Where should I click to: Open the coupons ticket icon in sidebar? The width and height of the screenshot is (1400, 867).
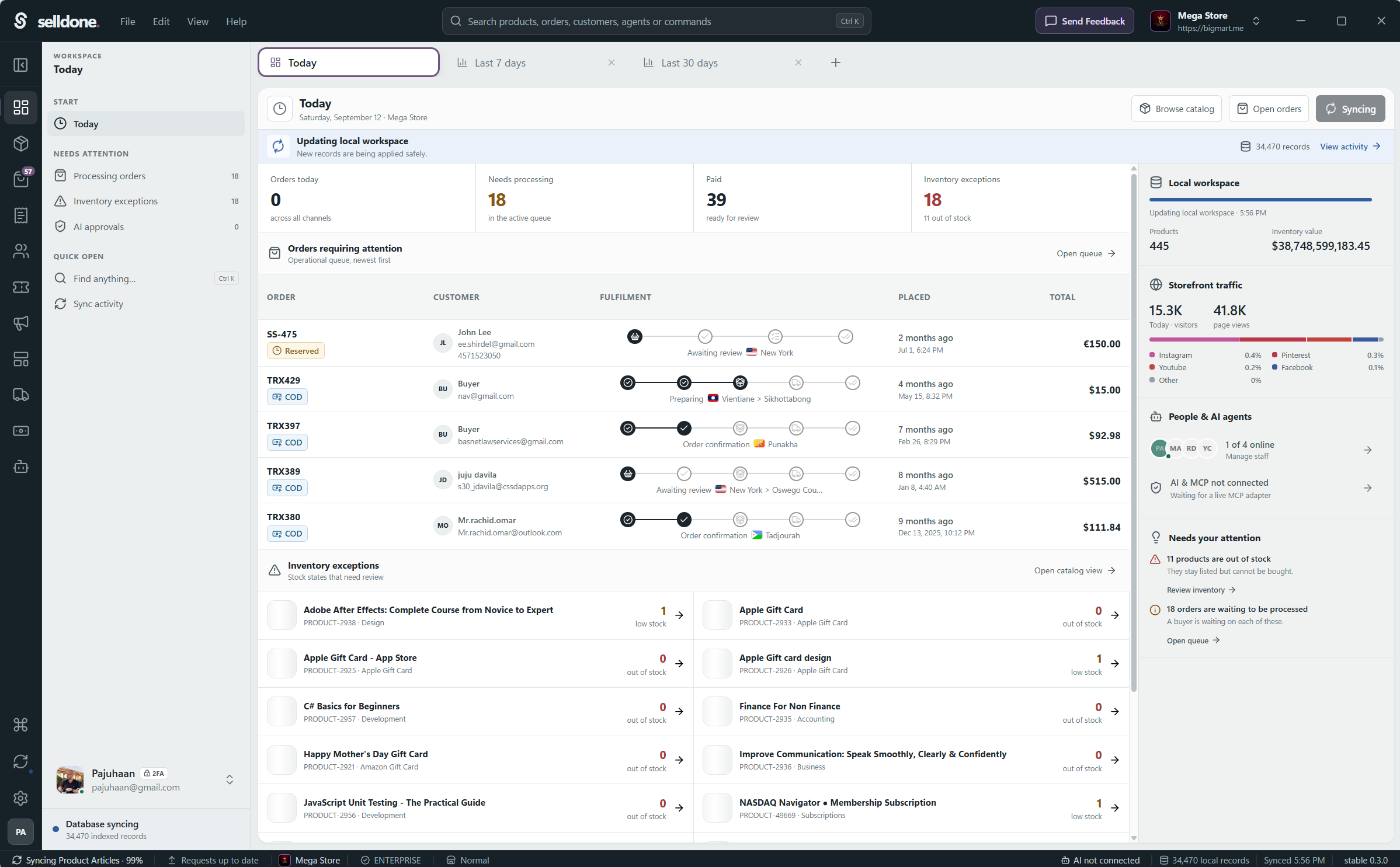[21, 287]
